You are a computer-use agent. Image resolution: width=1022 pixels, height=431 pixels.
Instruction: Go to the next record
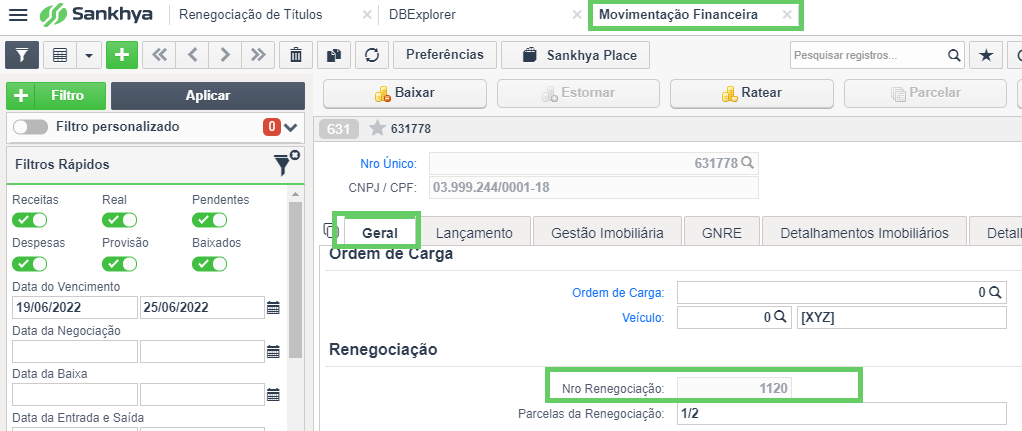tap(225, 55)
